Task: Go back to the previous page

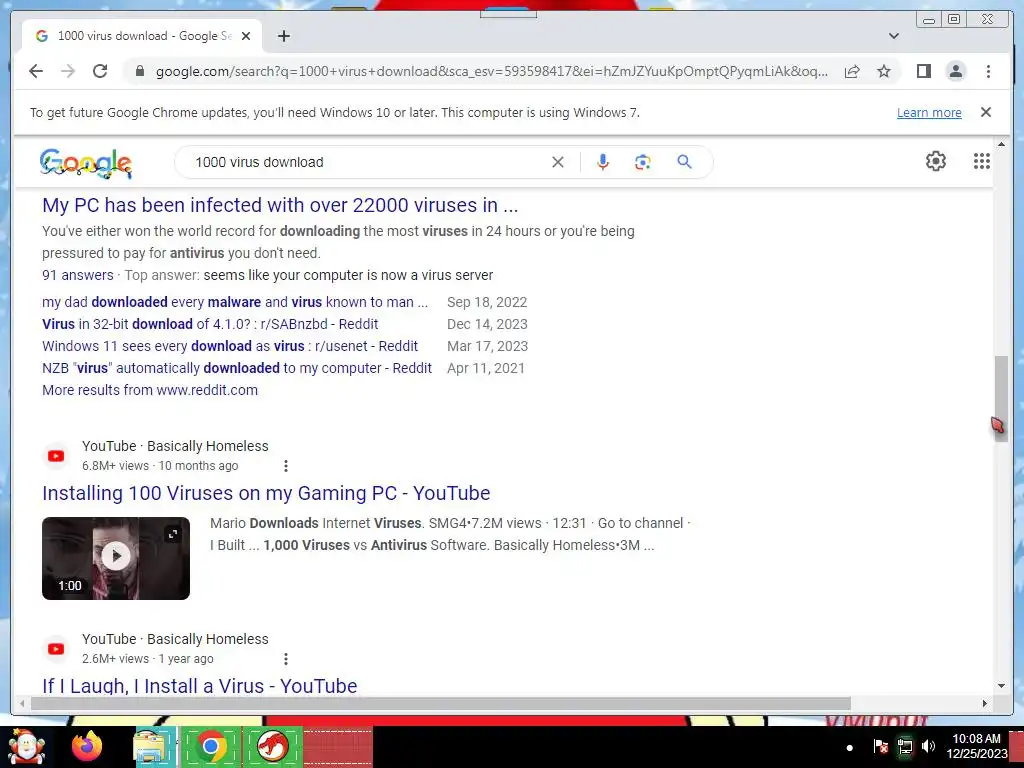Action: click(36, 71)
